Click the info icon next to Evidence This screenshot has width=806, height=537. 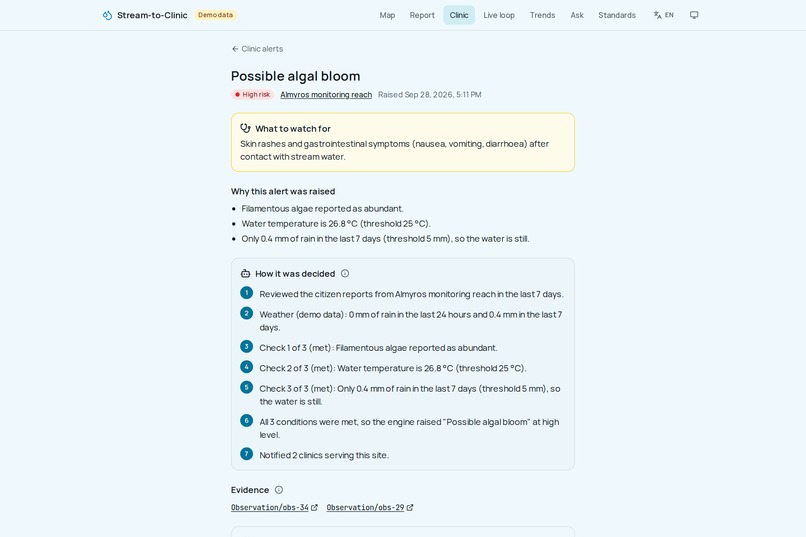point(279,490)
